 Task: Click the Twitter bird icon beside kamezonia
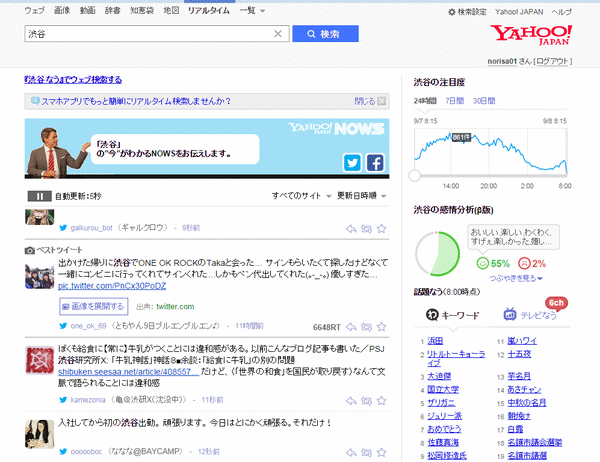coord(63,400)
